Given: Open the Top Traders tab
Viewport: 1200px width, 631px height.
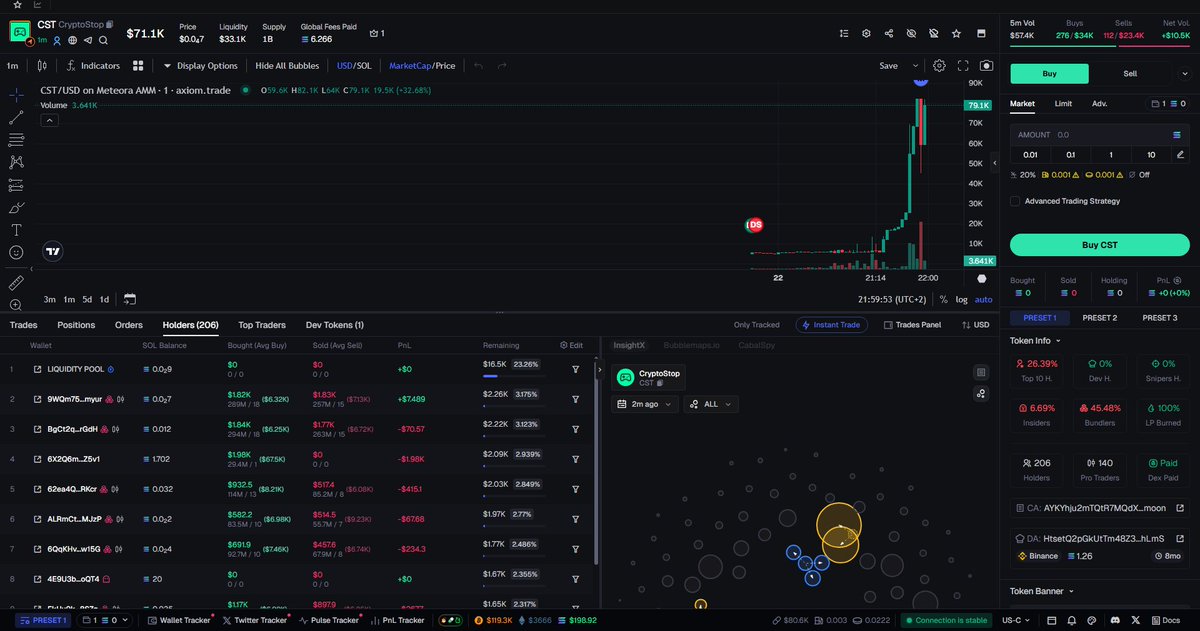Looking at the screenshot, I should pyautogui.click(x=262, y=325).
